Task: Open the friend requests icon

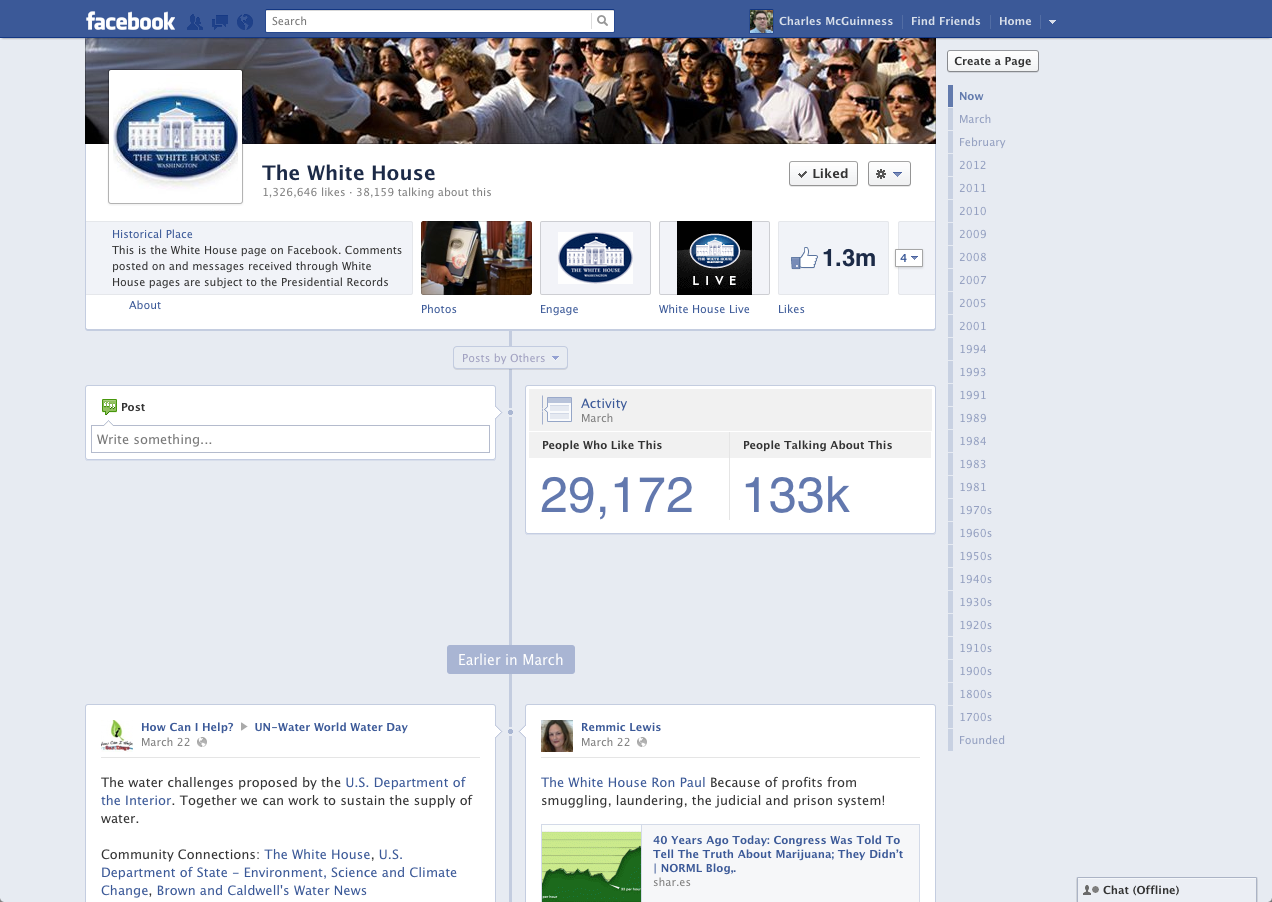Action: 195,21
